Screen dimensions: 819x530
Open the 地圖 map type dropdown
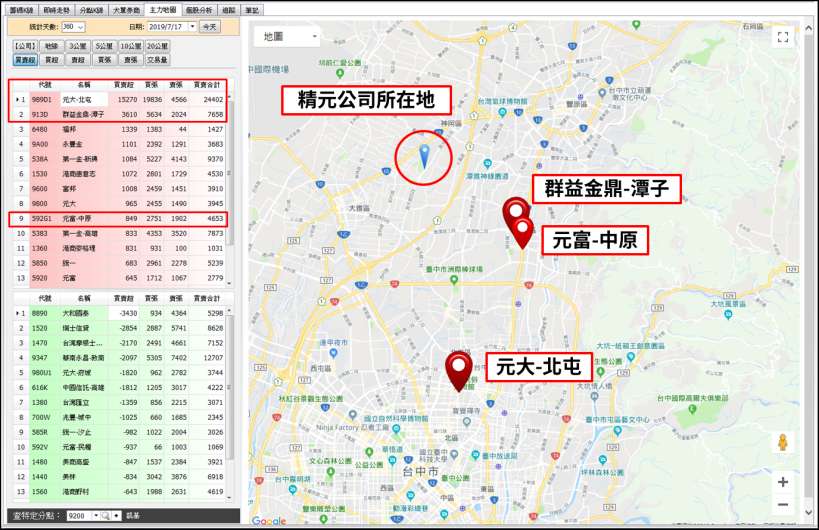[x=287, y=37]
